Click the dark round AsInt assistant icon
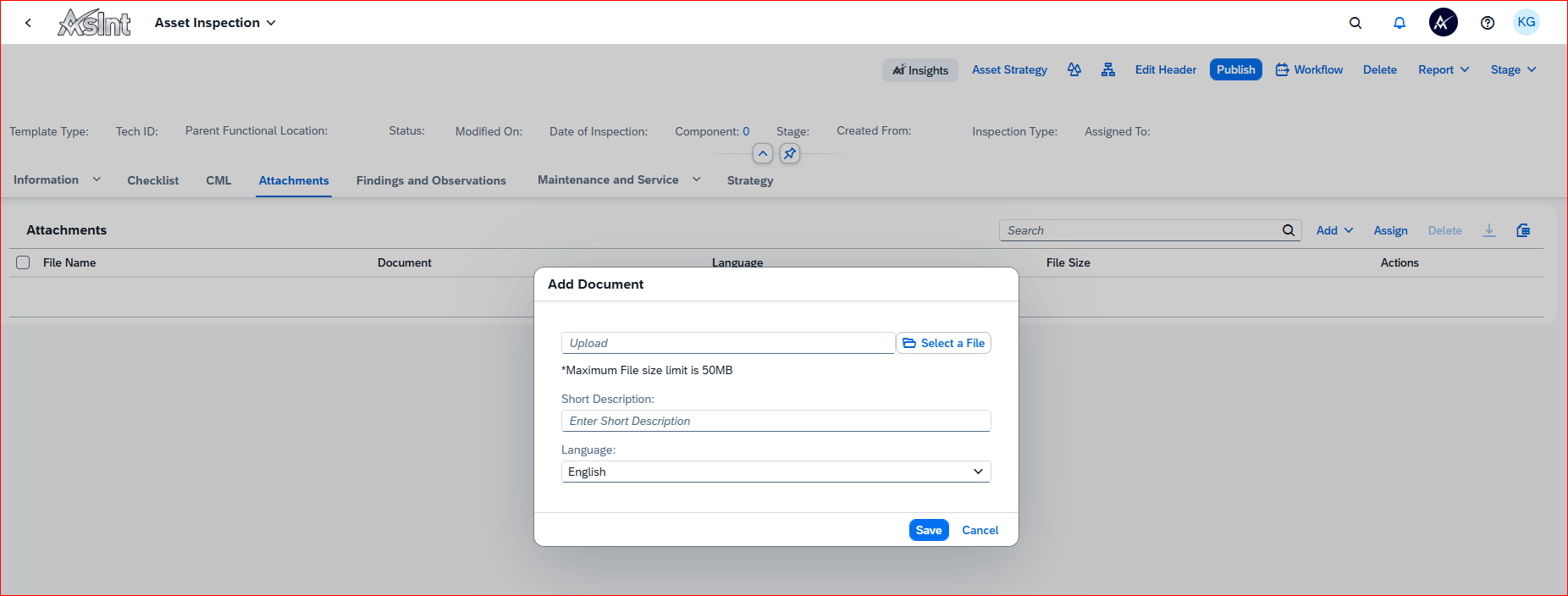Screen dimensions: 1568x596 coord(1444,22)
